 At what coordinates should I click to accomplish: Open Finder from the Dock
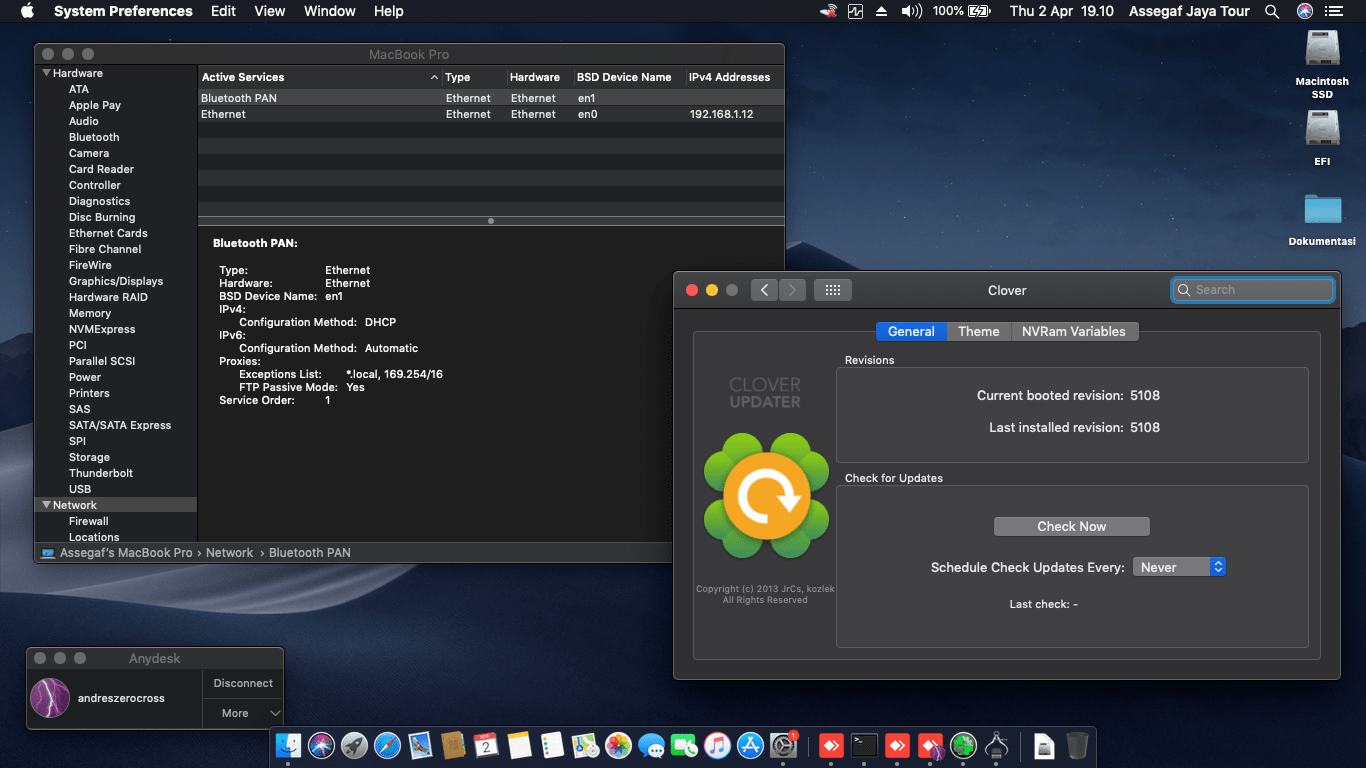[x=288, y=745]
